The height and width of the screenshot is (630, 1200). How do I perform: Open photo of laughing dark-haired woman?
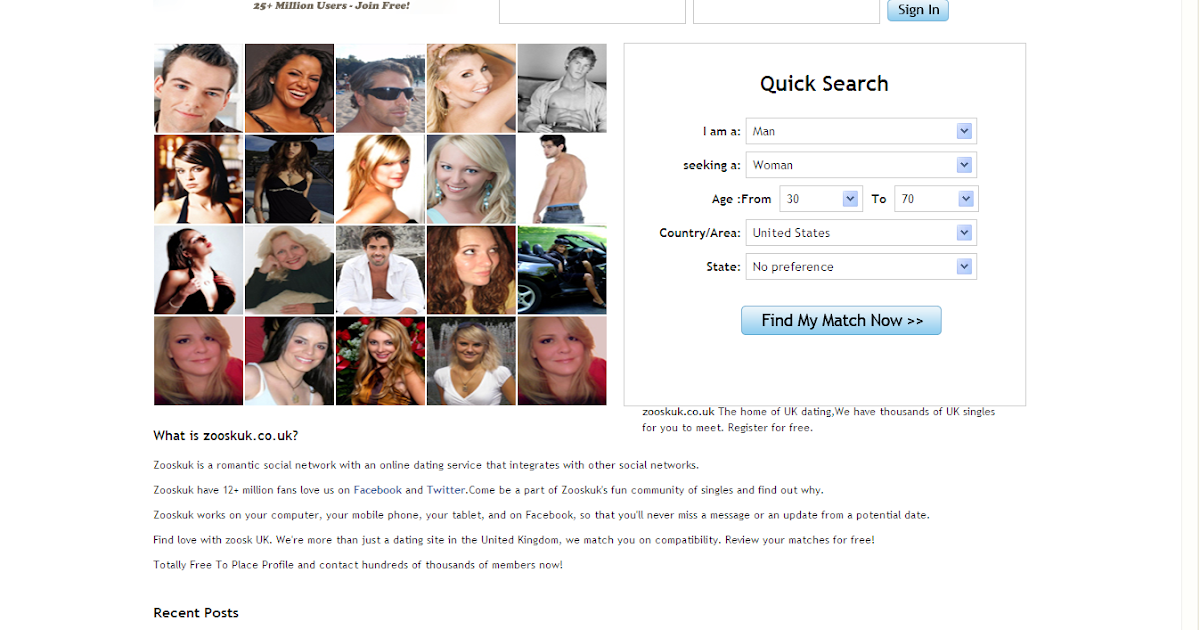[x=289, y=88]
